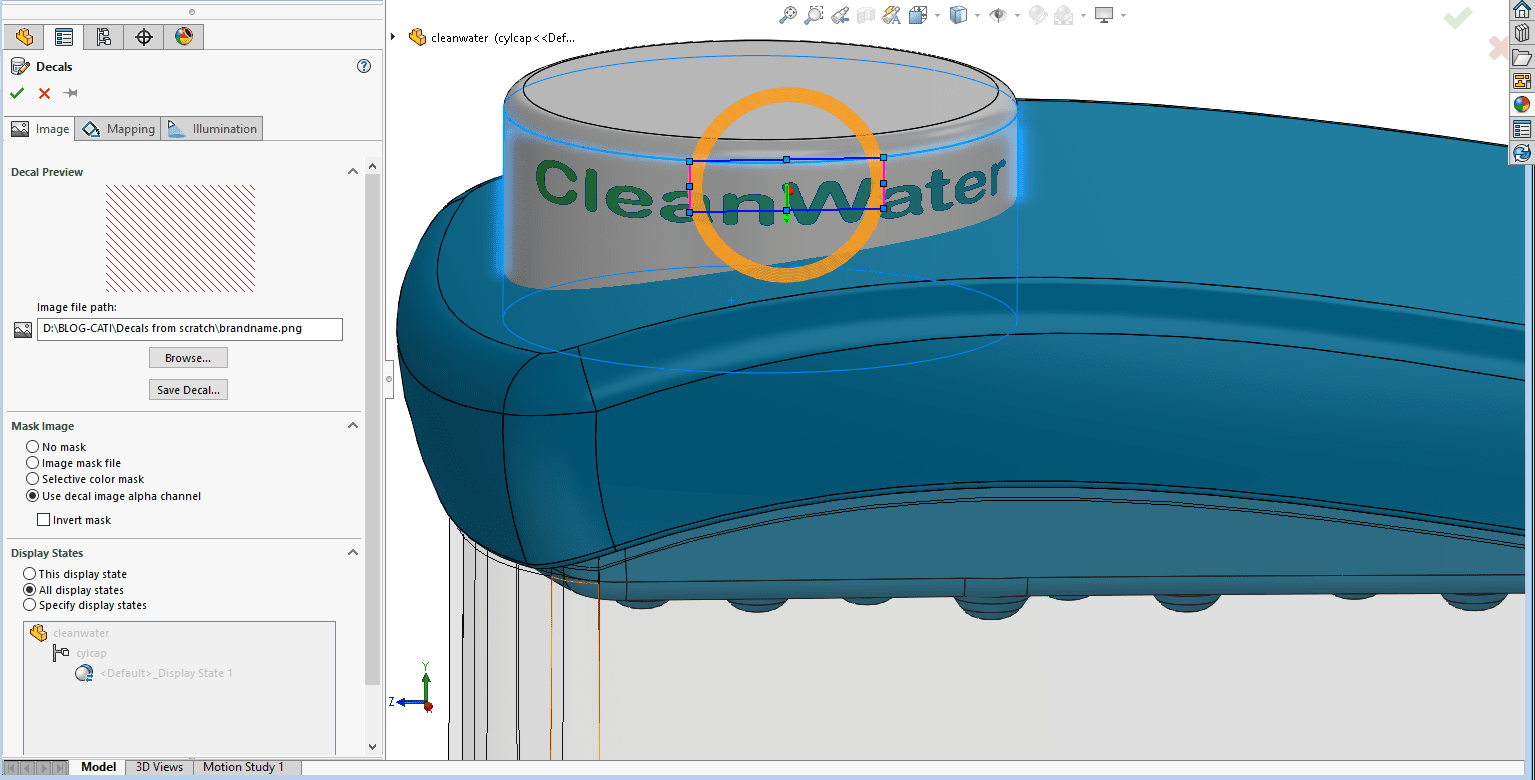Select the Zoom to Fit tool

click(789, 15)
